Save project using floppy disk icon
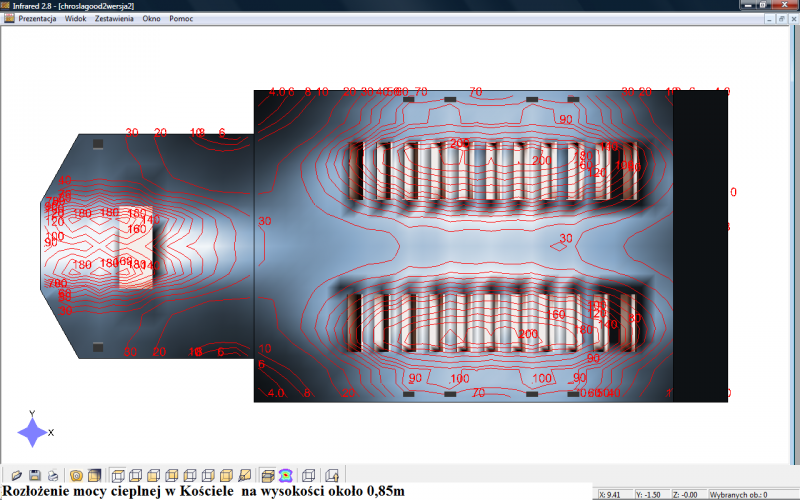This screenshot has height=500, width=800. pos(35,476)
